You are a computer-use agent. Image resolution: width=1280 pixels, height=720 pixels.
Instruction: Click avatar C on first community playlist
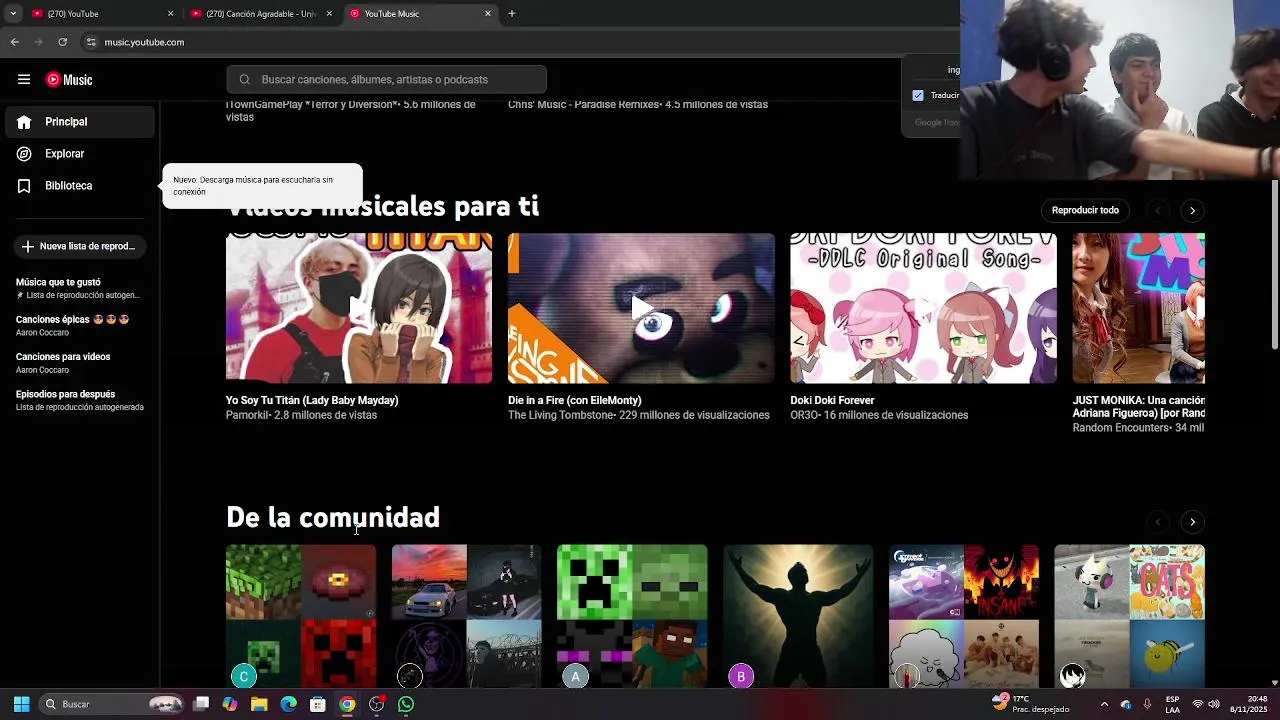[243, 677]
